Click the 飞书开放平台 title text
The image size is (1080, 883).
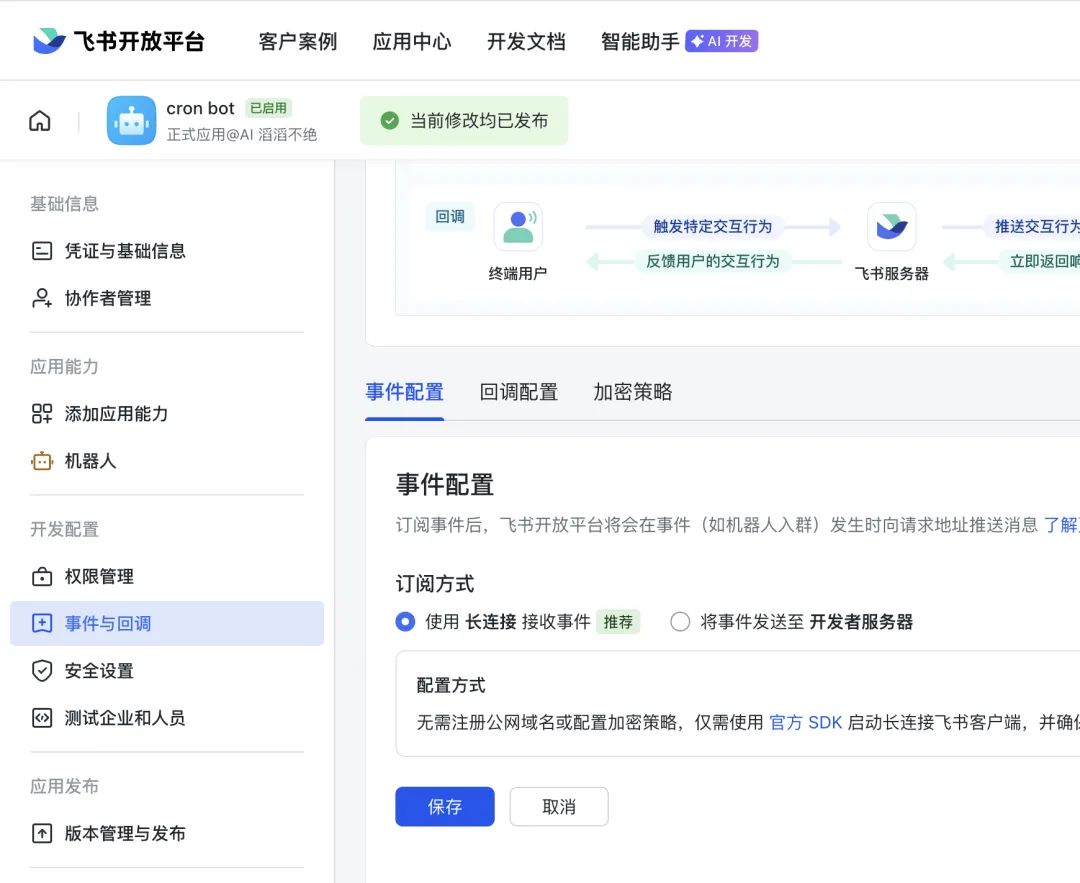pyautogui.click(x=139, y=41)
